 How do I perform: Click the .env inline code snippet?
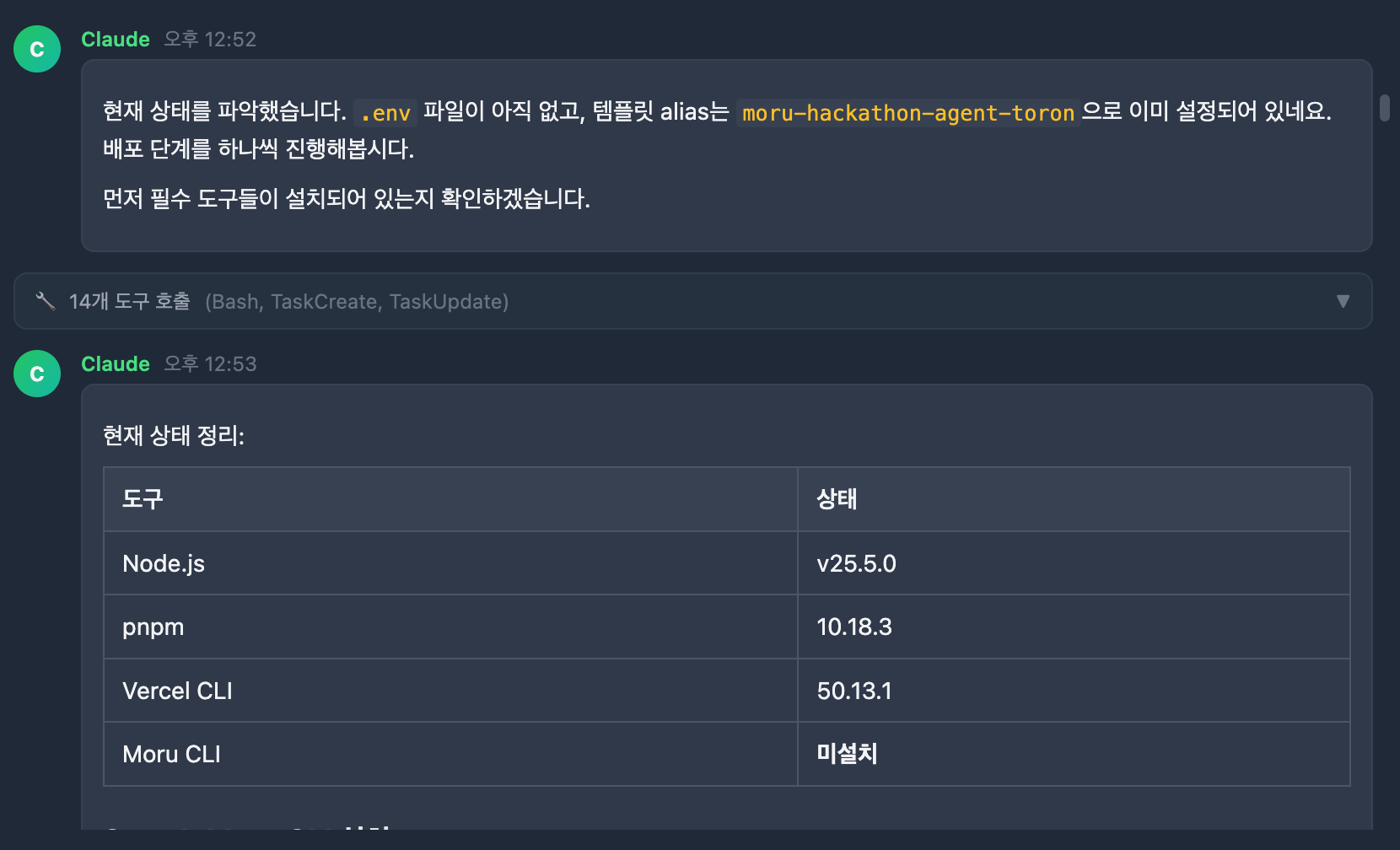click(x=385, y=112)
